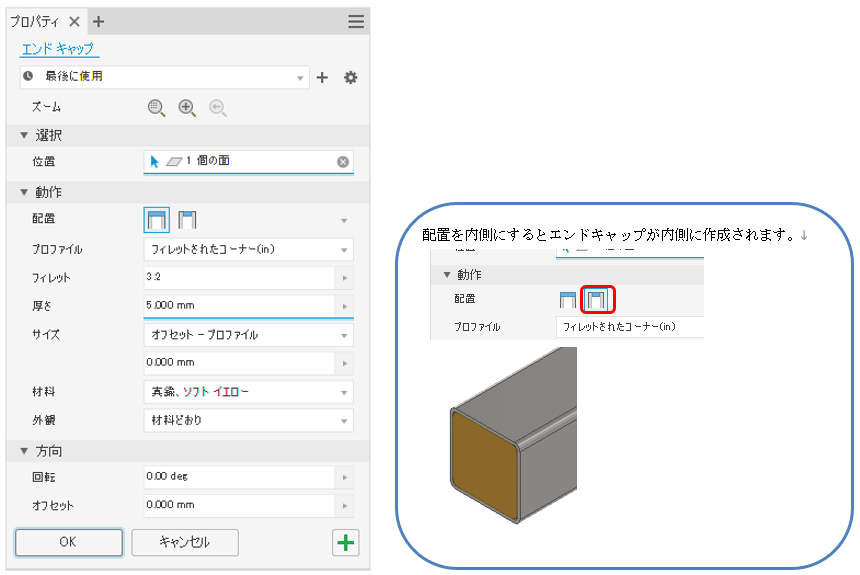
Task: Open flyout arrow for 回転 field
Action: [x=344, y=477]
